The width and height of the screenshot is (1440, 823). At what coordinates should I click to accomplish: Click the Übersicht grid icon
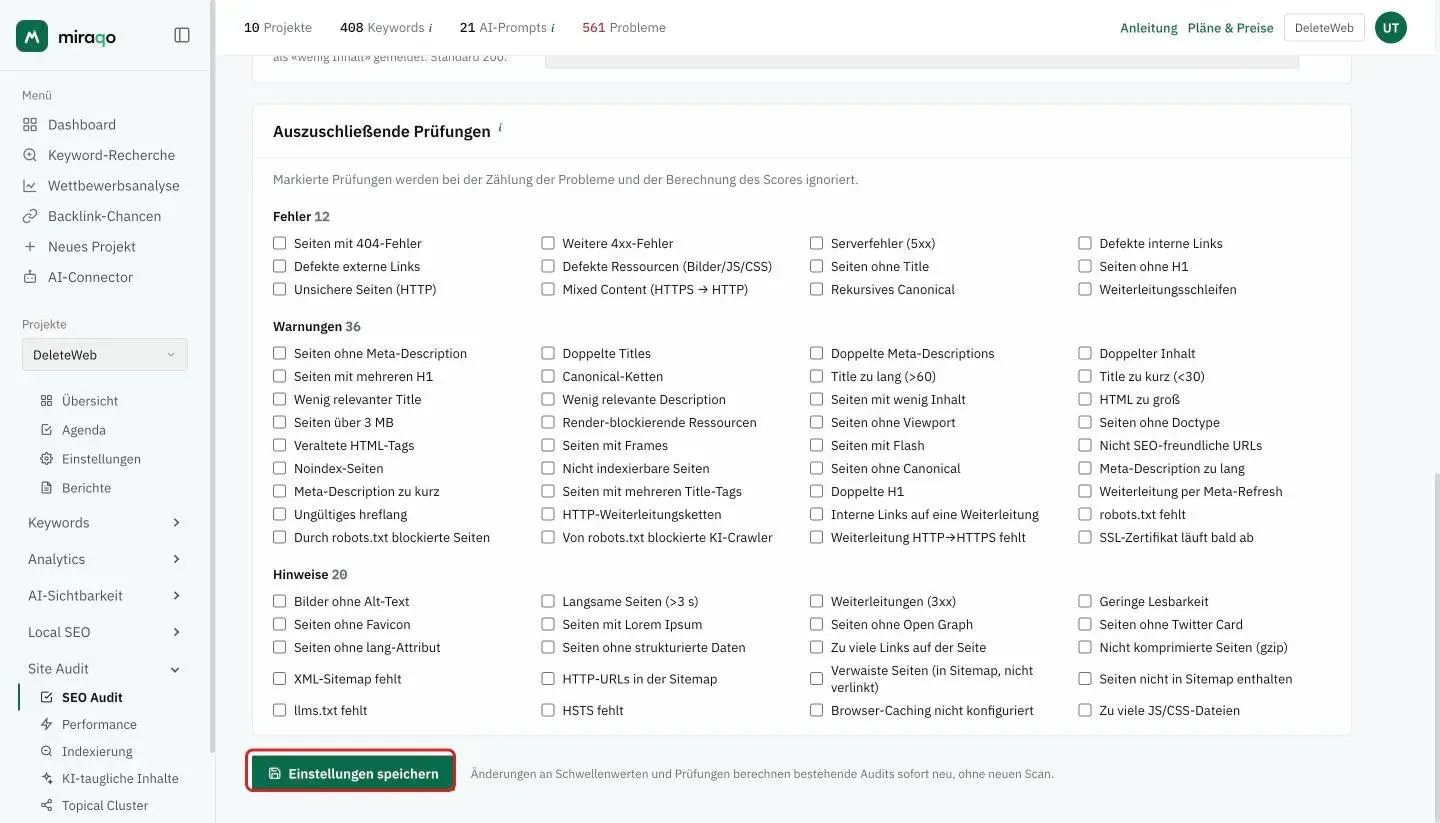46,401
